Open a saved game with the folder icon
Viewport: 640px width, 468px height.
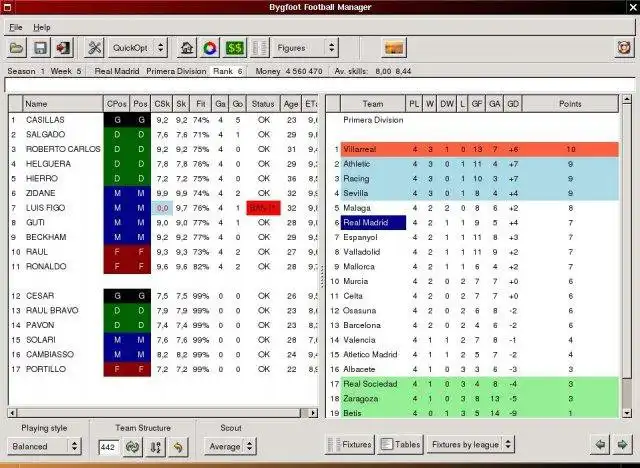point(16,48)
